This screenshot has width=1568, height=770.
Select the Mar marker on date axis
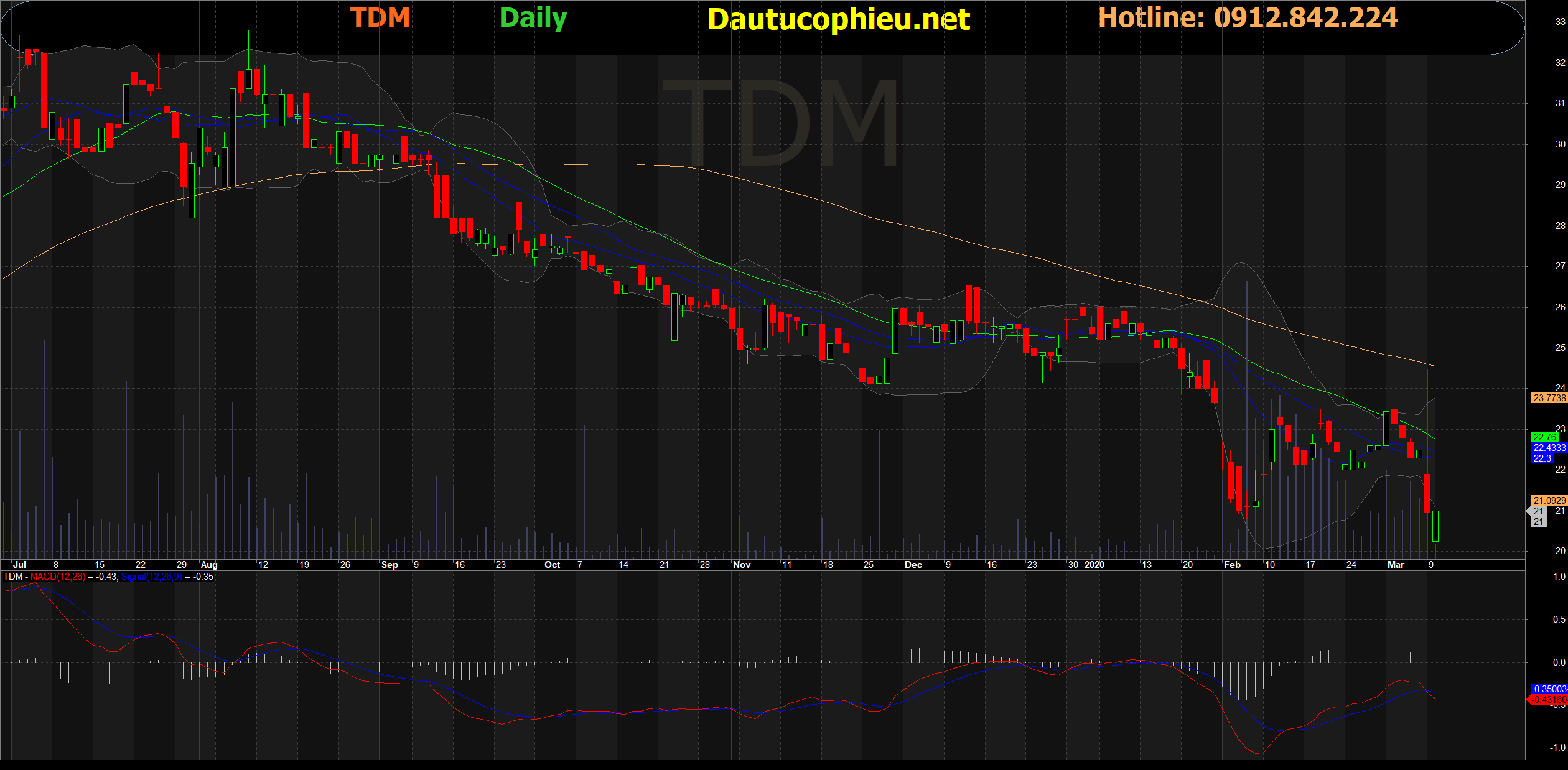click(x=1396, y=565)
